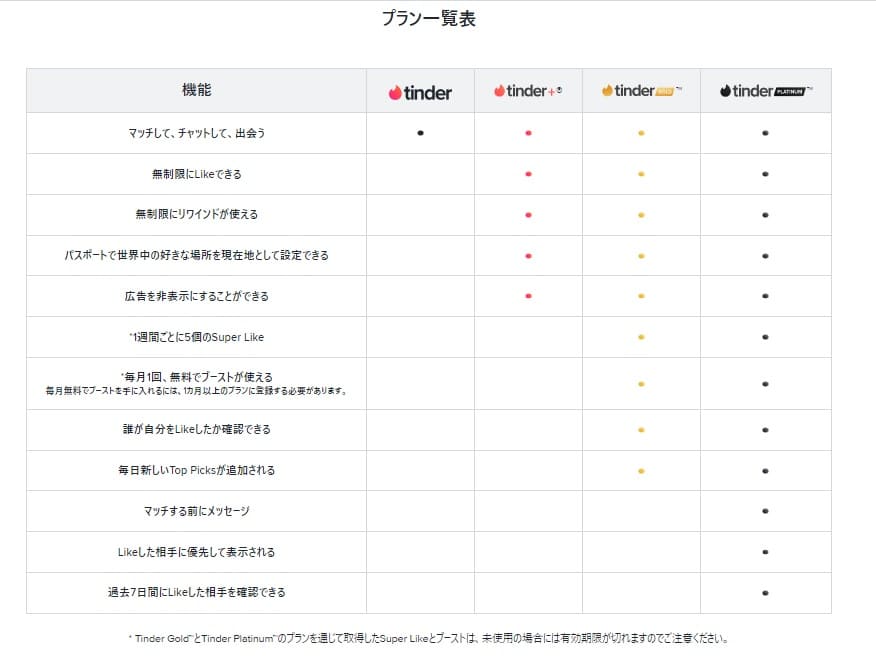Screen dimensions: 876x659
Task: Click gold dot in パスポート row
Action: click(641, 256)
